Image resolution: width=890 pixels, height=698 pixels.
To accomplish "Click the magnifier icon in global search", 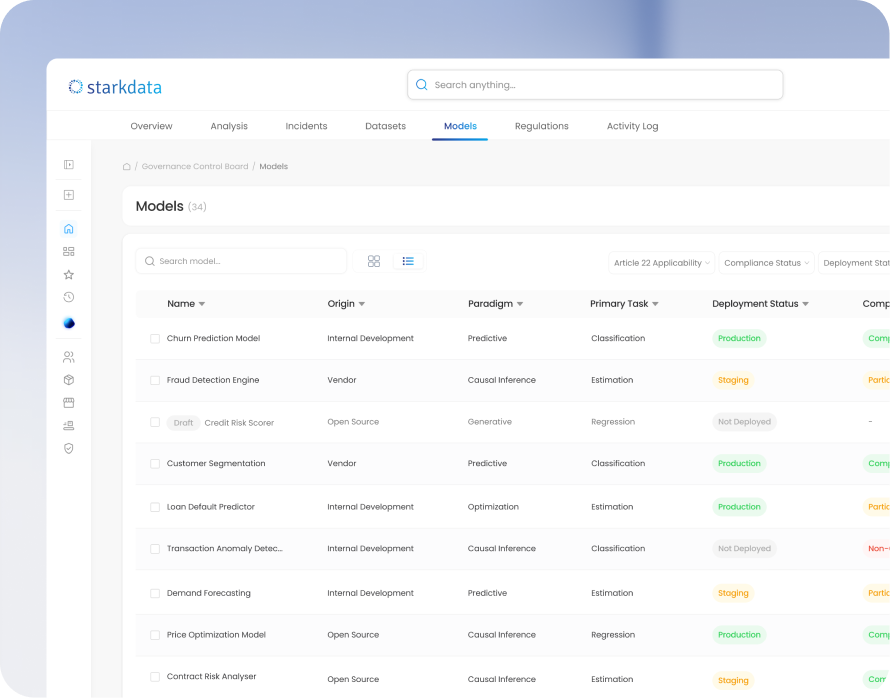I will [422, 85].
